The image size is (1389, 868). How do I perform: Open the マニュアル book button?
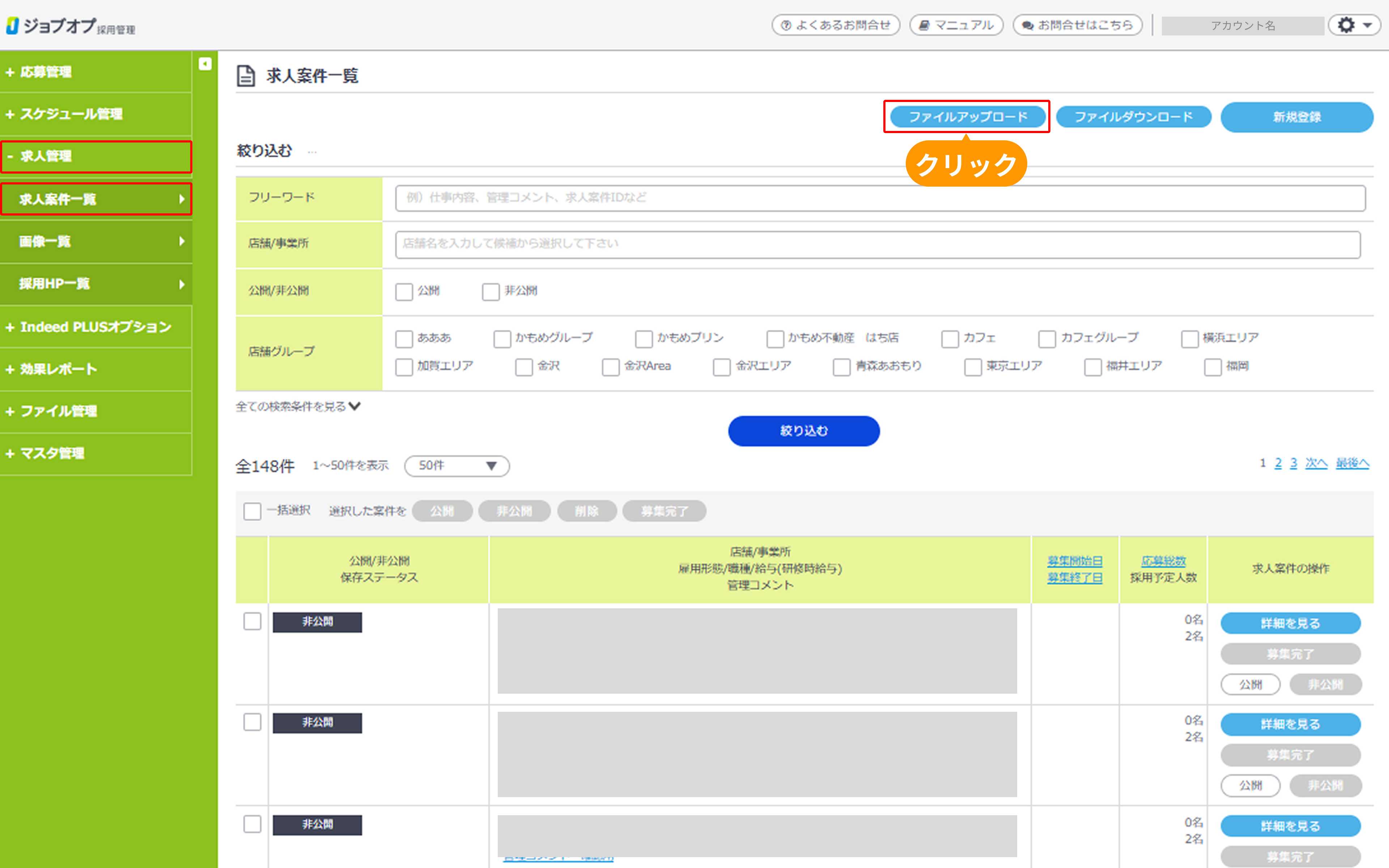[x=956, y=25]
